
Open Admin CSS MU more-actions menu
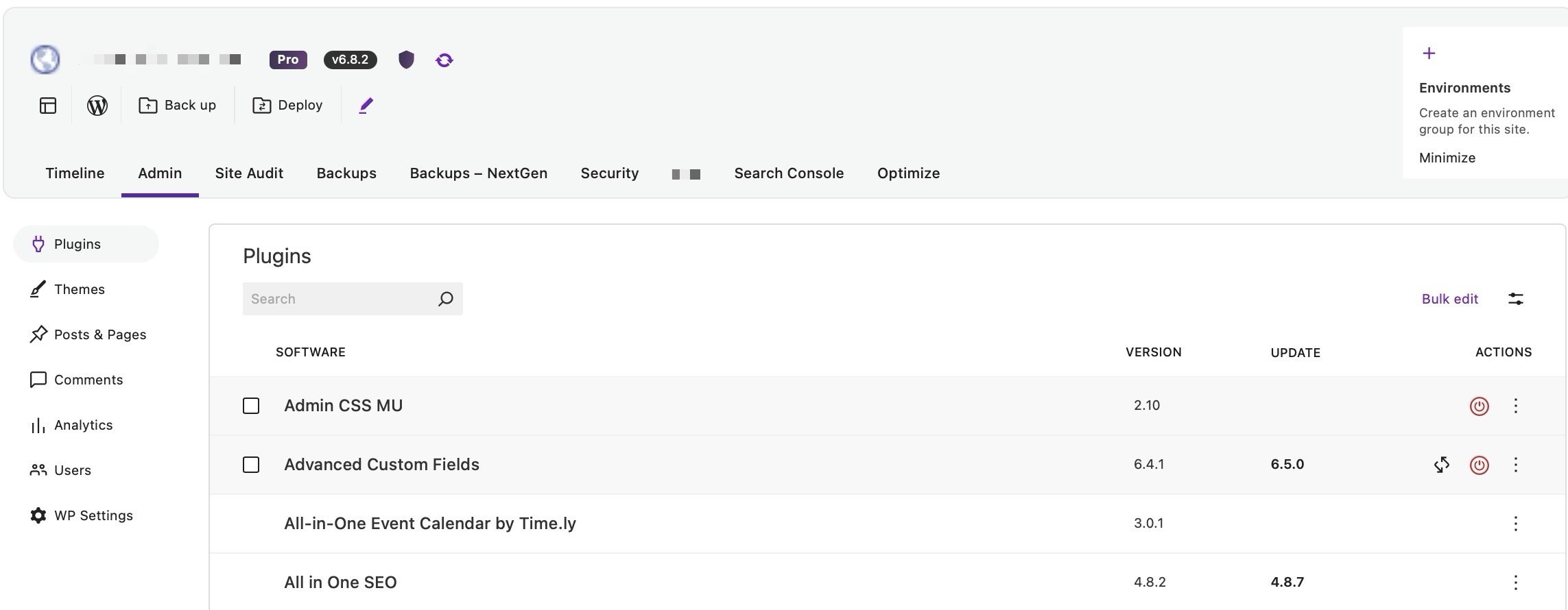coord(1515,406)
